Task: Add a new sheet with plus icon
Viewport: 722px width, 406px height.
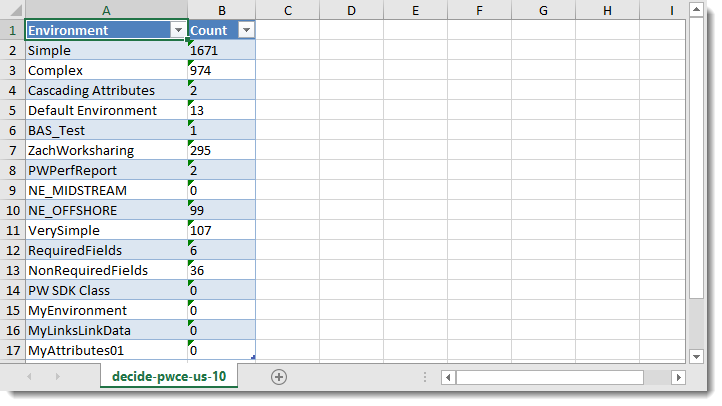Action: (279, 377)
